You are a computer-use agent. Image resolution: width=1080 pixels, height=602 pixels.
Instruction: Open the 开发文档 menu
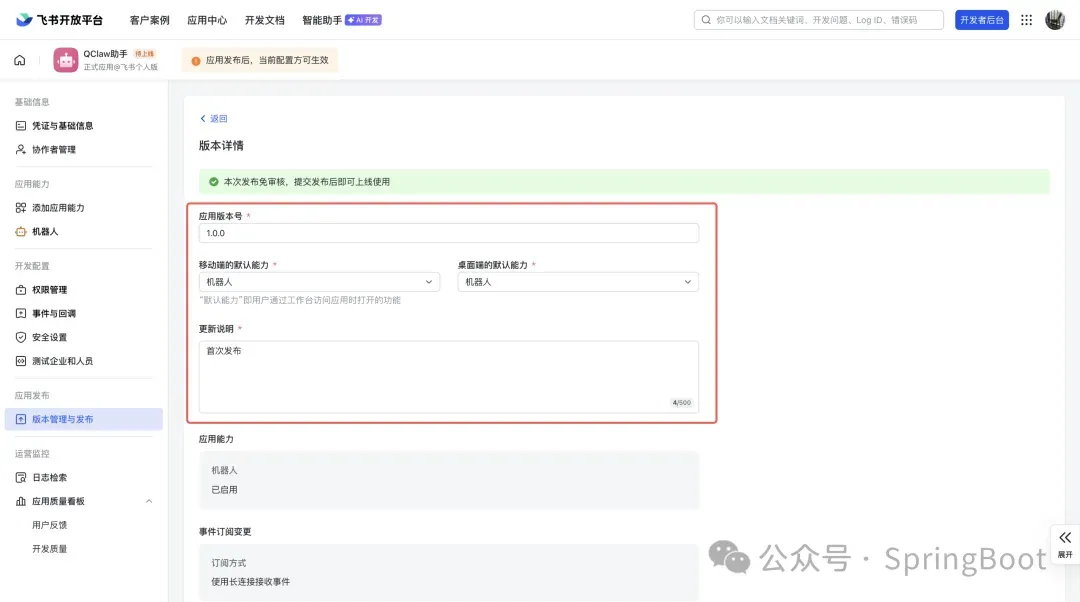pyautogui.click(x=264, y=20)
